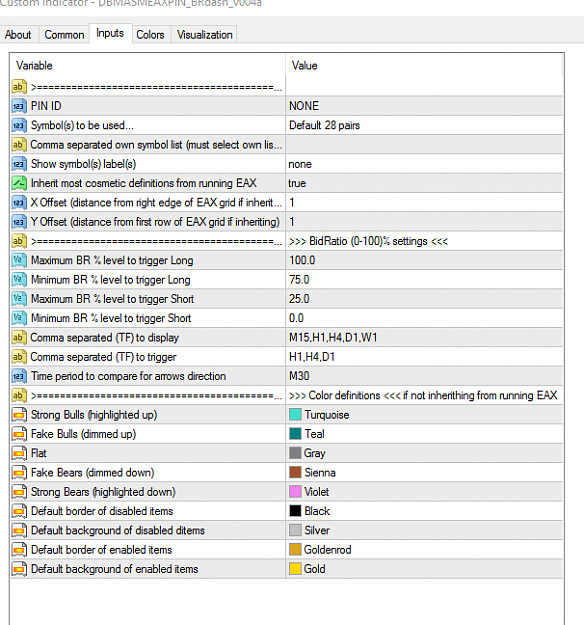Toggle the Inherit cosmetic definitions true value
The image size is (584, 625).
pyautogui.click(x=424, y=183)
